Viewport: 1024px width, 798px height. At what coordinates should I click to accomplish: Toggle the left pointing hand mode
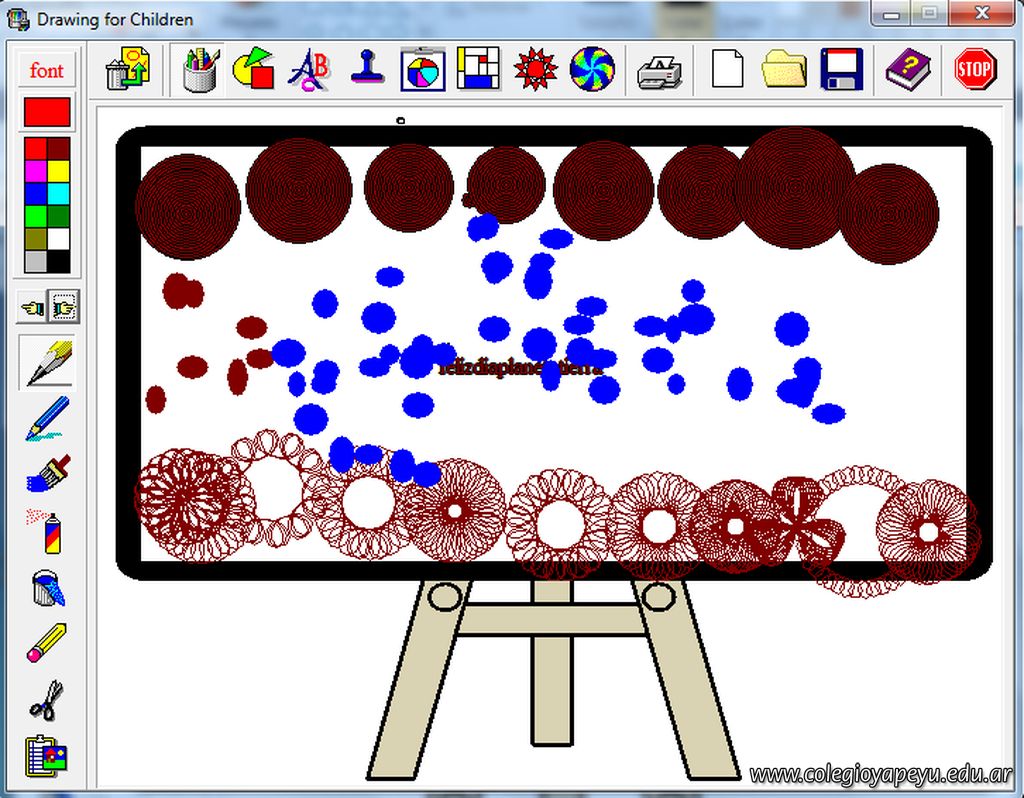tap(33, 309)
